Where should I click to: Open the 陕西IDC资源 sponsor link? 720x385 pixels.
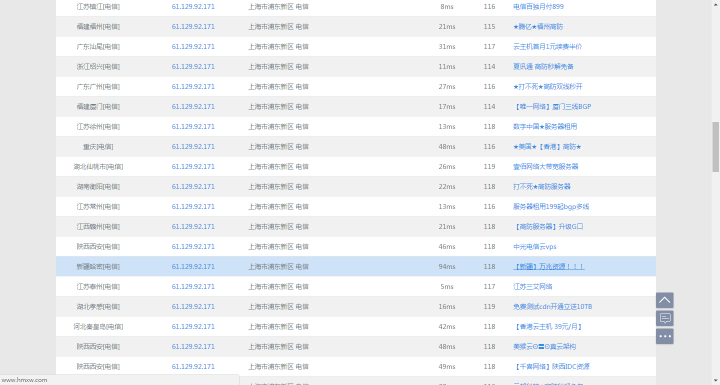(x=551, y=367)
